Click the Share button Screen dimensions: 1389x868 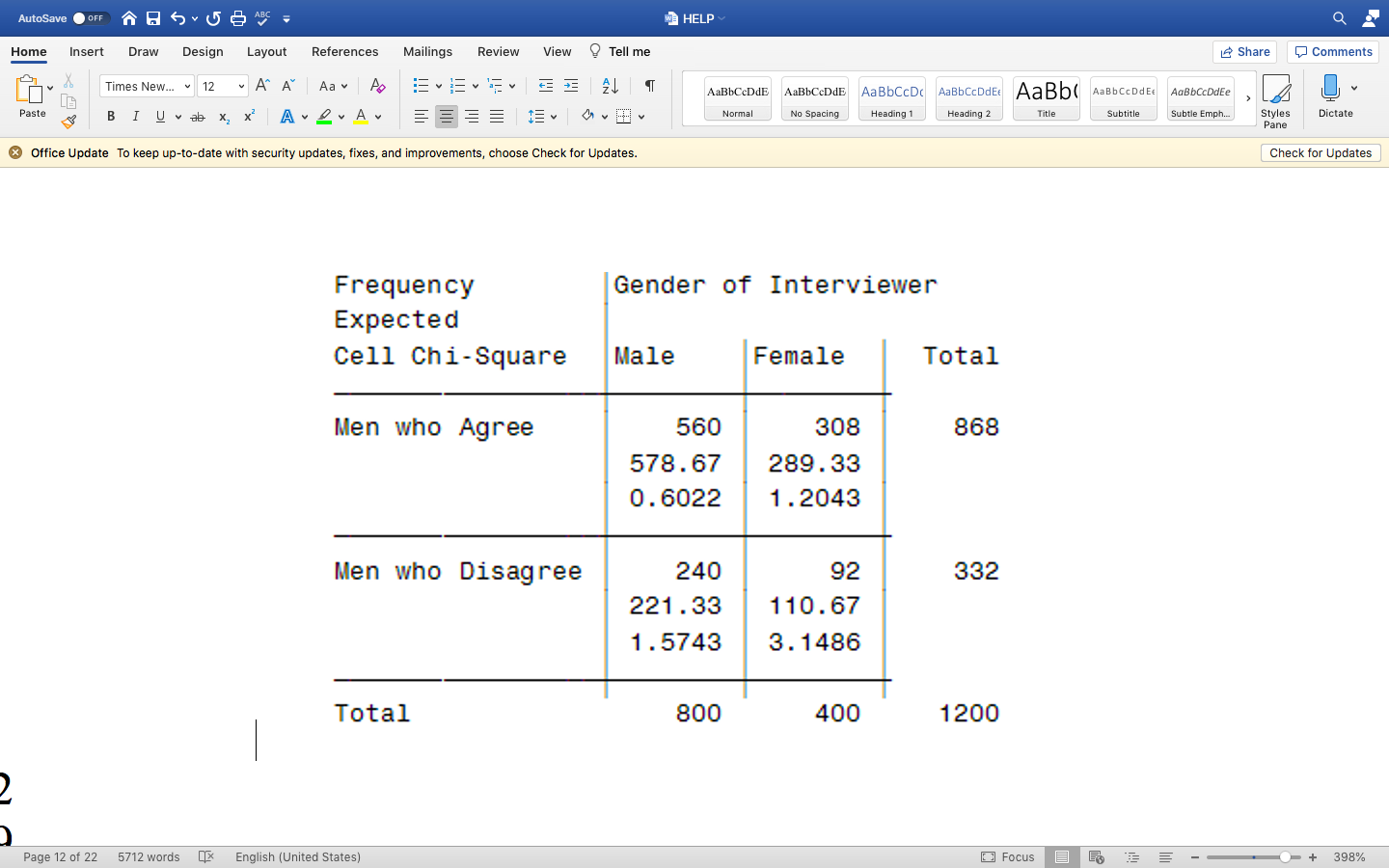(x=1244, y=52)
